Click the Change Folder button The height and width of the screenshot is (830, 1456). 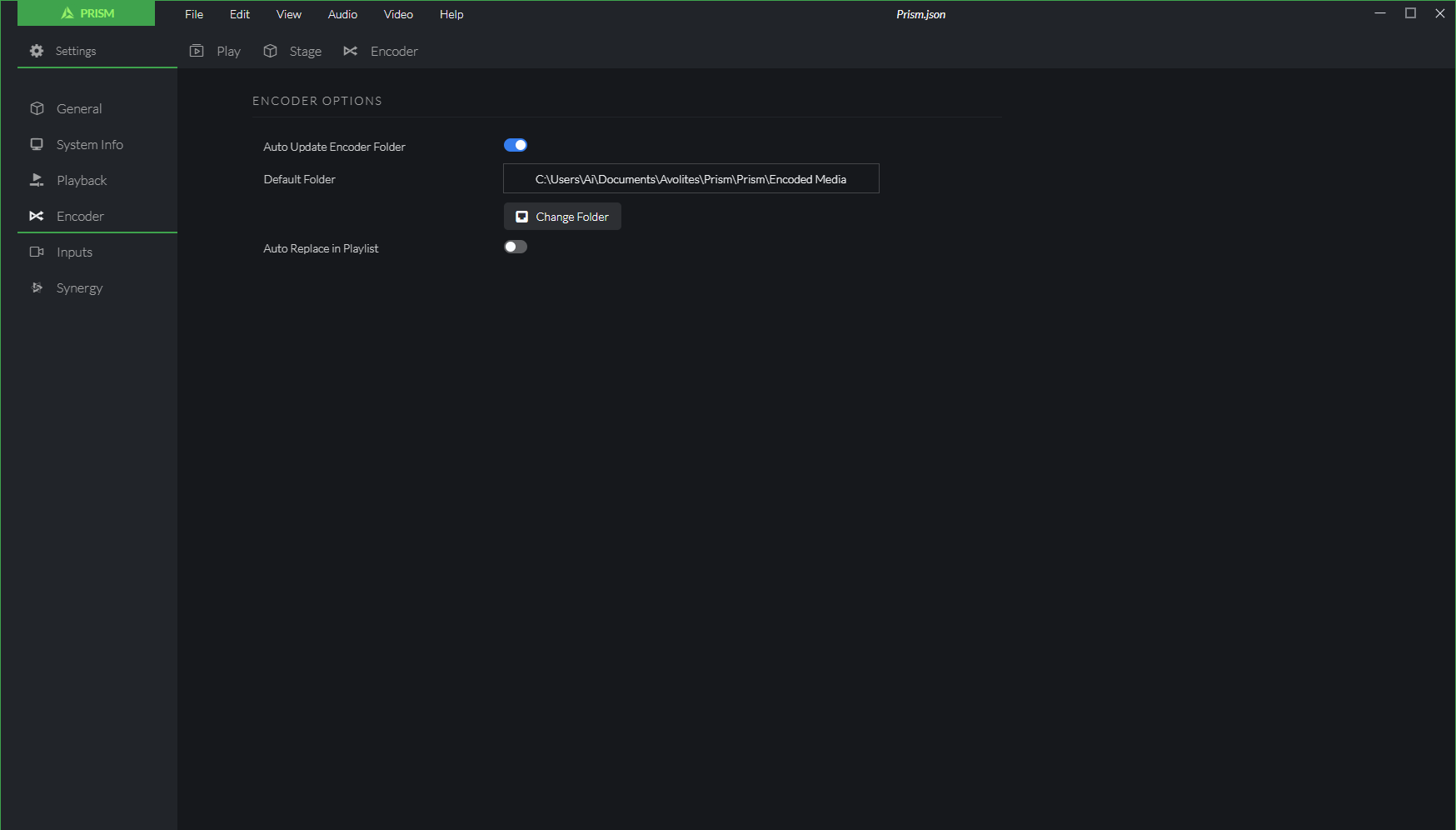pos(562,217)
